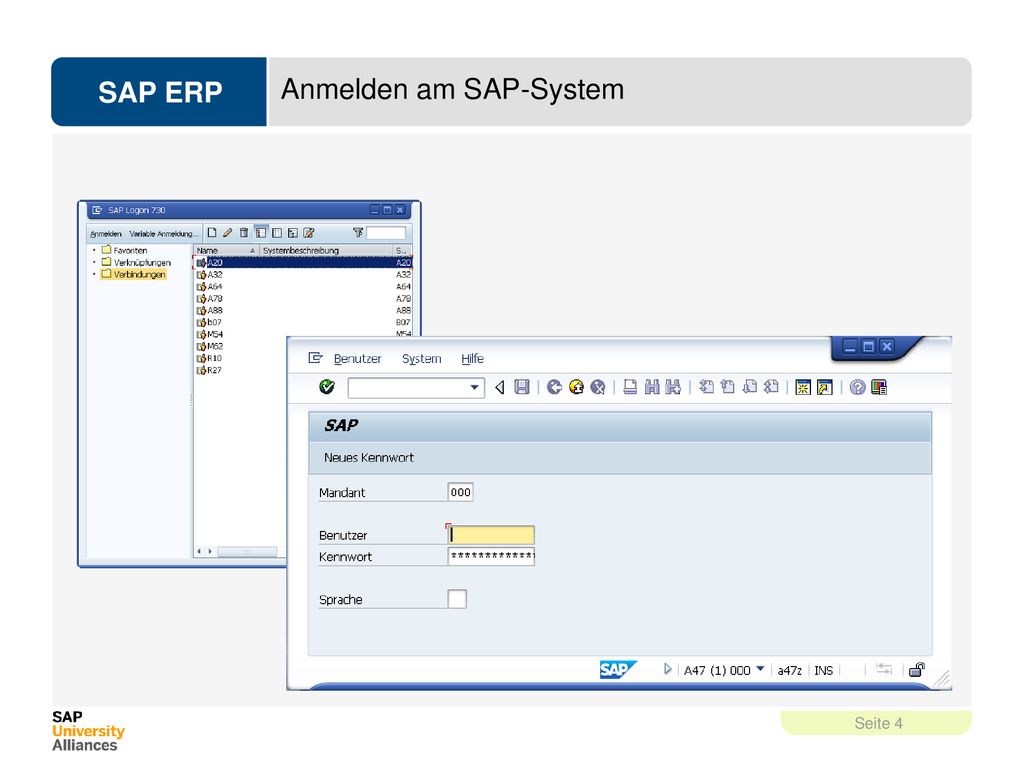Click the Kennwort password field

491,556
